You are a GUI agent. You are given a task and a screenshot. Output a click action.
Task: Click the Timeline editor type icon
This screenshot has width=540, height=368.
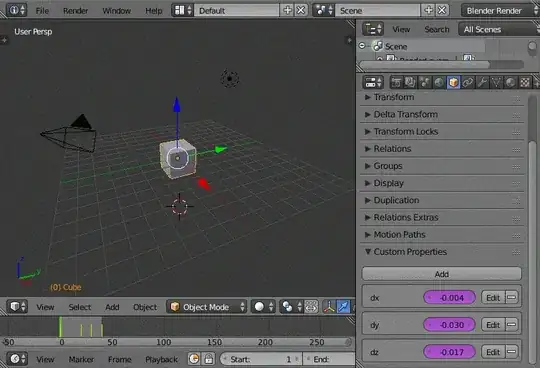pos(18,359)
